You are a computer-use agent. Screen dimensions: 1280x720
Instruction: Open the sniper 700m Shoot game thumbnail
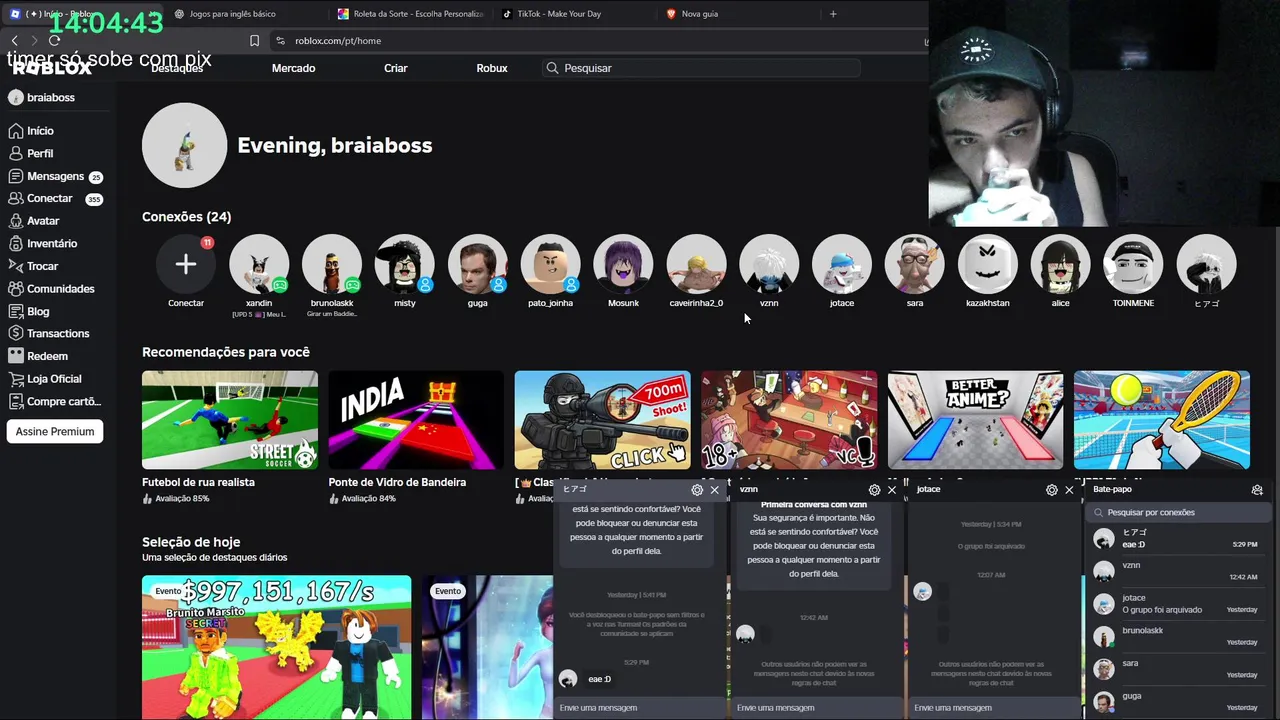(x=602, y=420)
